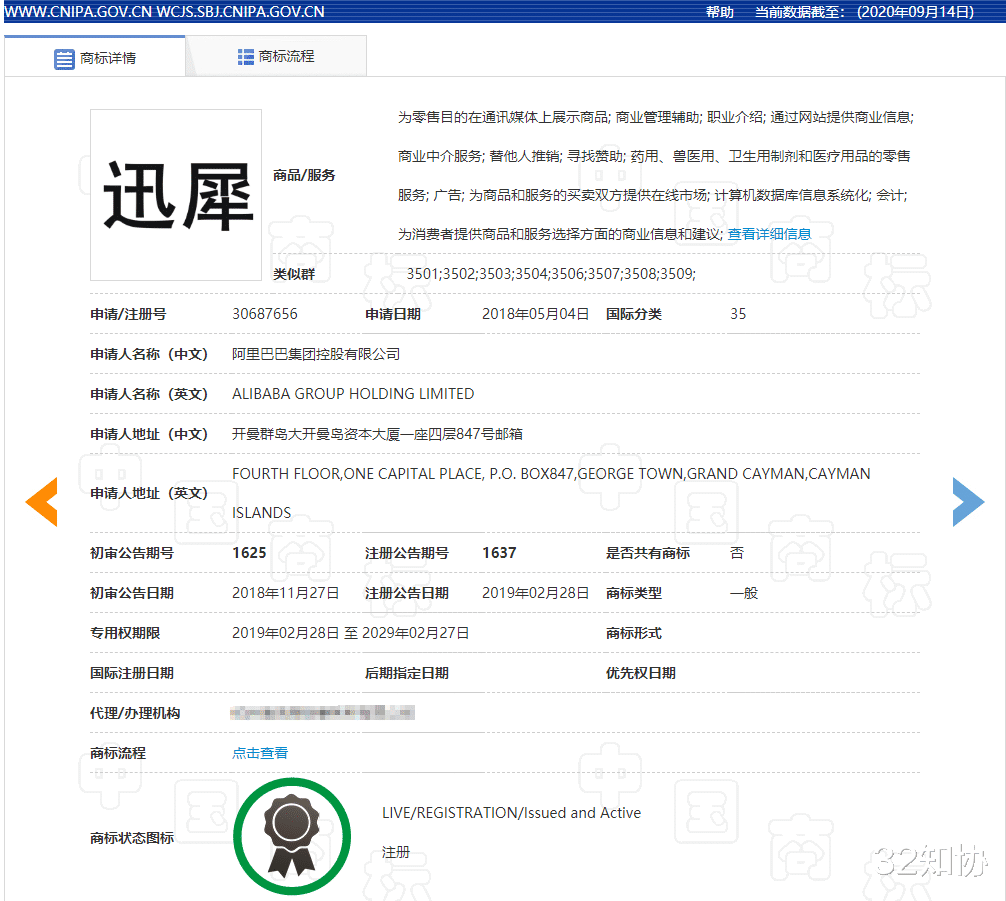1006x901 pixels.
Task: Switch to the 商标流程 tab
Action: [288, 58]
